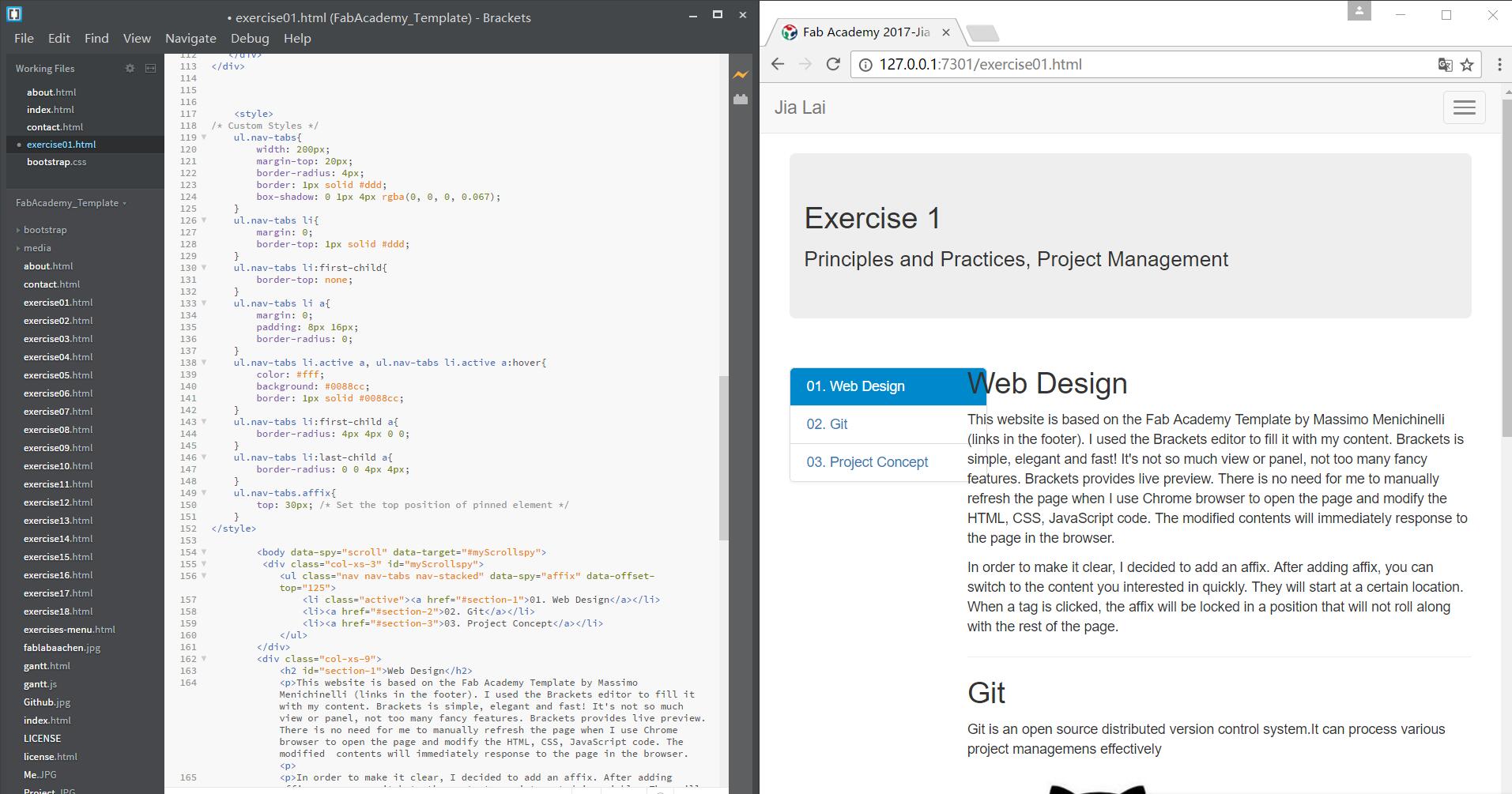Open the Navigate menu
This screenshot has width=1512, height=794.
pos(190,38)
